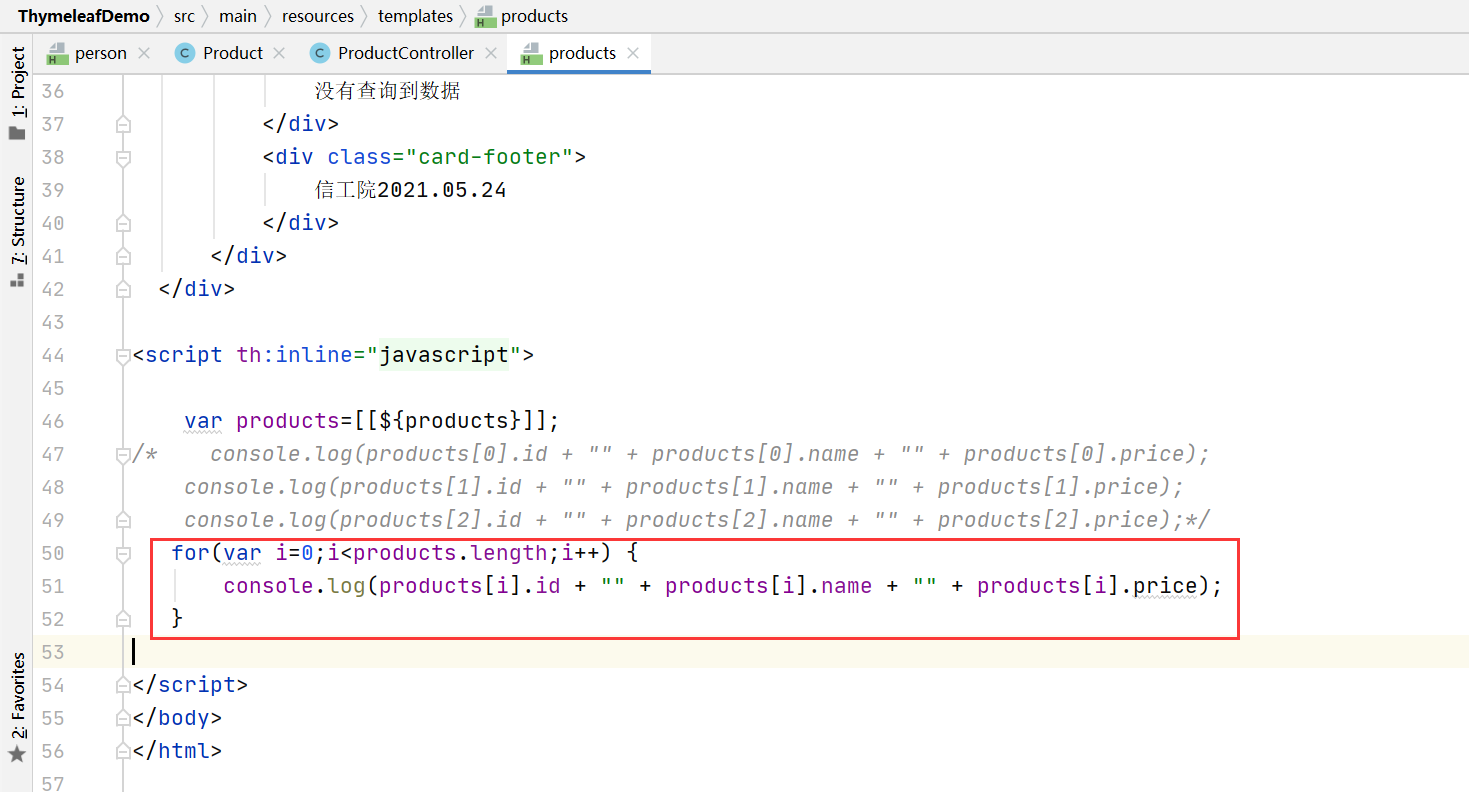This screenshot has height=792, width=1469.
Task: Click the text 信工院2021.05.24
Action: pyautogui.click(x=410, y=190)
